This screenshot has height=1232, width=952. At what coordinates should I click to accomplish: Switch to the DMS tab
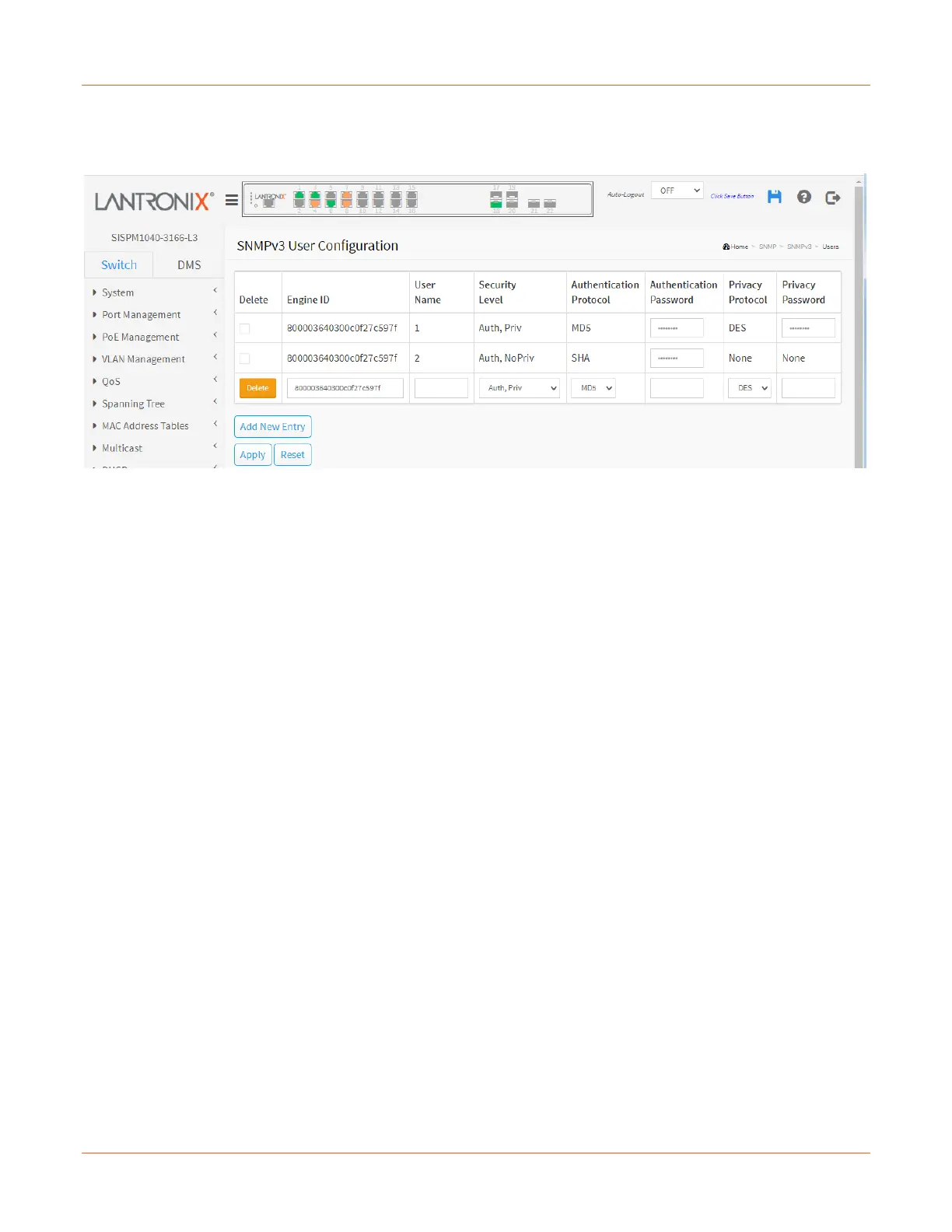coord(189,264)
